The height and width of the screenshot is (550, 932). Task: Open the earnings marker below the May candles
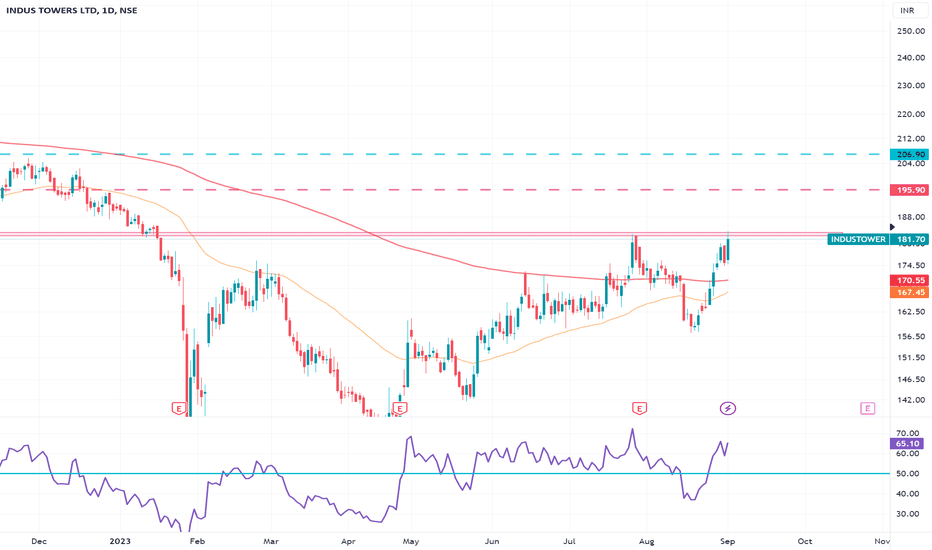(400, 408)
